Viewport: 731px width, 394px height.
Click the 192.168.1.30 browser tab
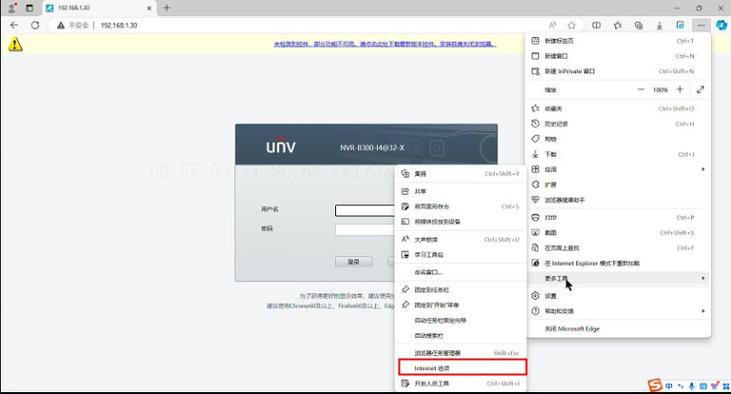point(99,8)
